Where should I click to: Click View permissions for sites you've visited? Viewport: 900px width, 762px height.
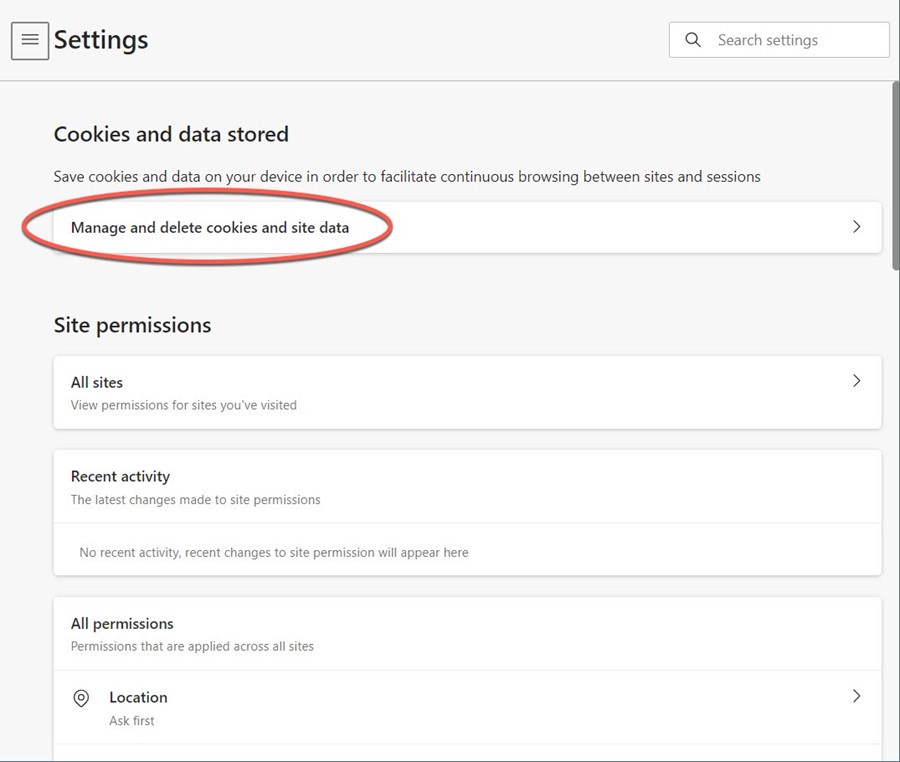pyautogui.click(x=184, y=405)
